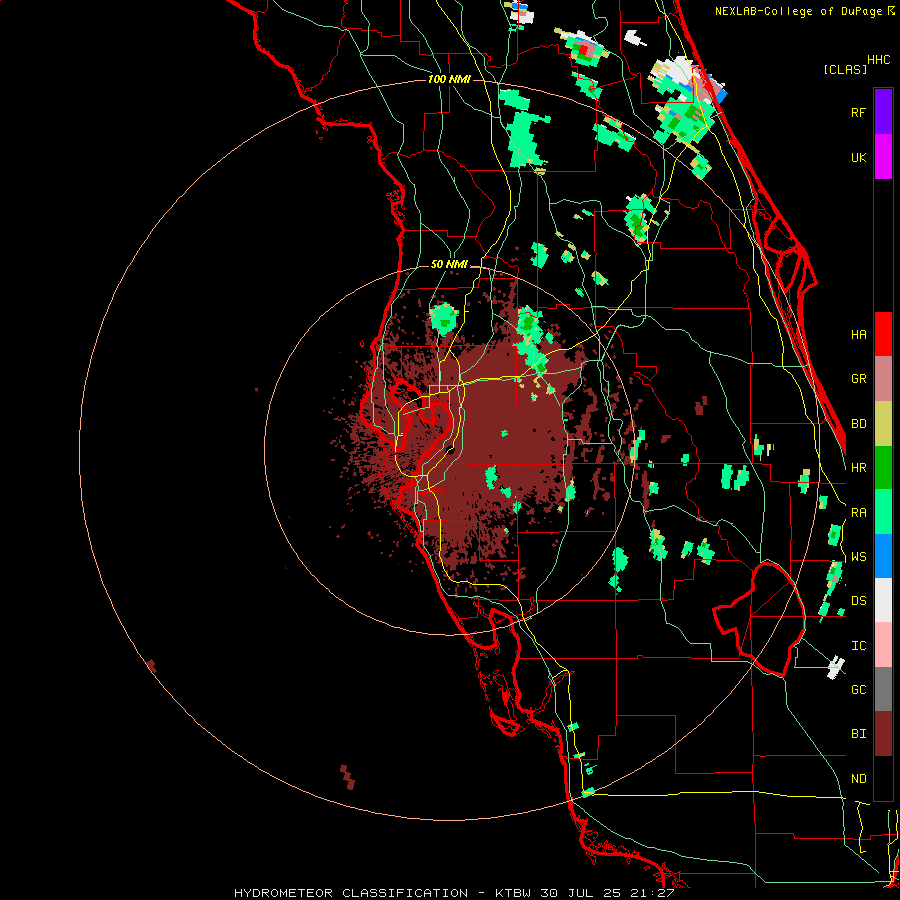Screen dimensions: 900x900
Task: Click the "WS" legend label
Action: [x=858, y=557]
